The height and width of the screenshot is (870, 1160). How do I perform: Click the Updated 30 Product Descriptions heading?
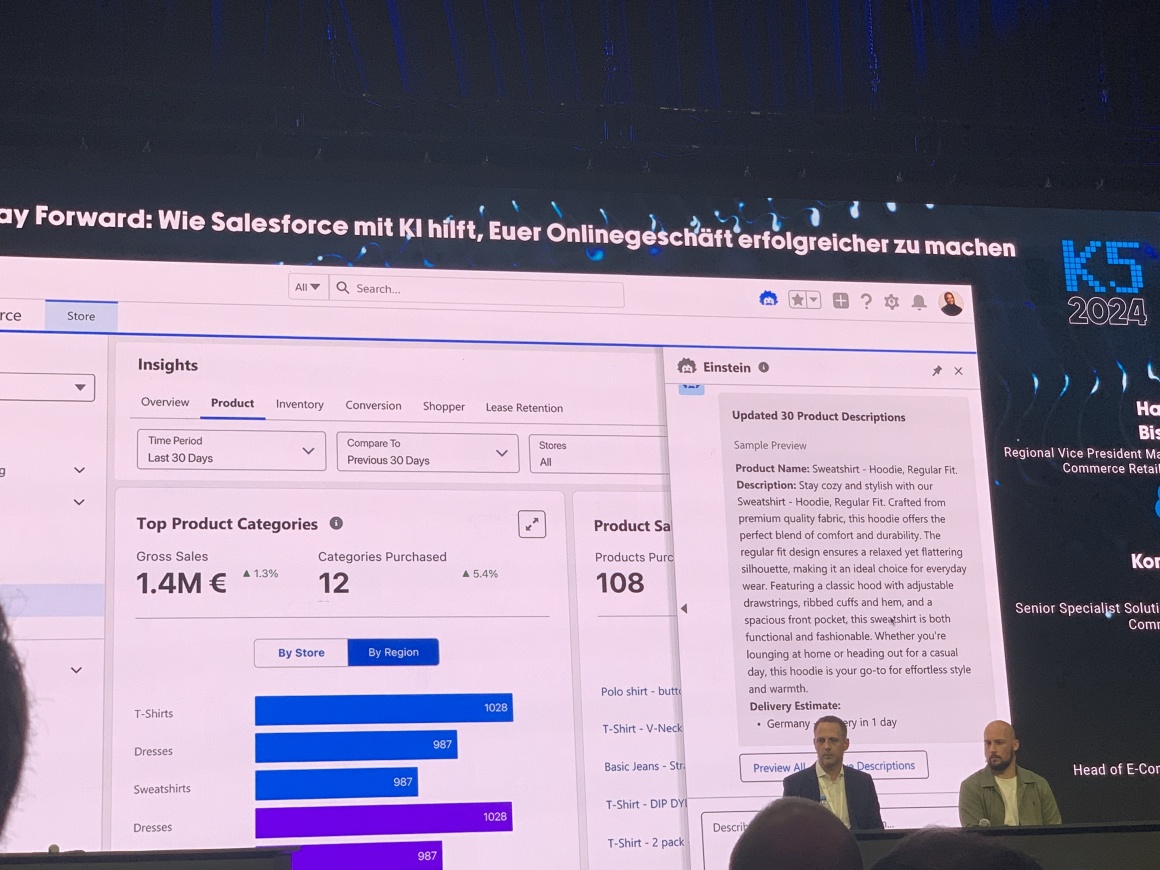click(818, 417)
